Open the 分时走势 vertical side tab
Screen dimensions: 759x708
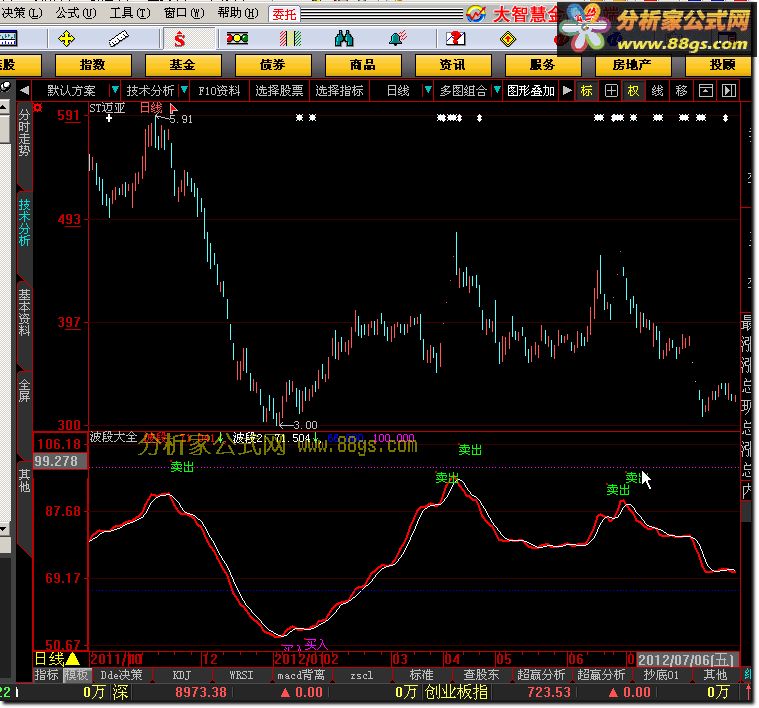coord(24,132)
